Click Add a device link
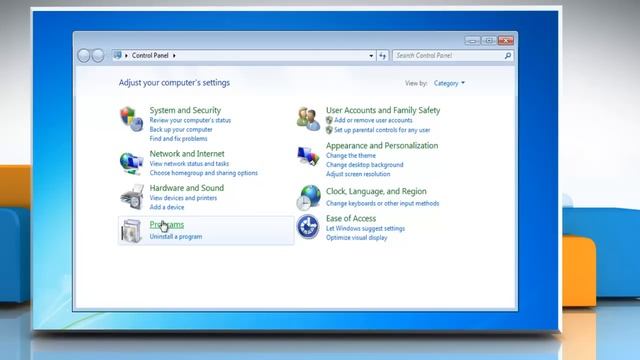The width and height of the screenshot is (640, 360). (x=167, y=207)
